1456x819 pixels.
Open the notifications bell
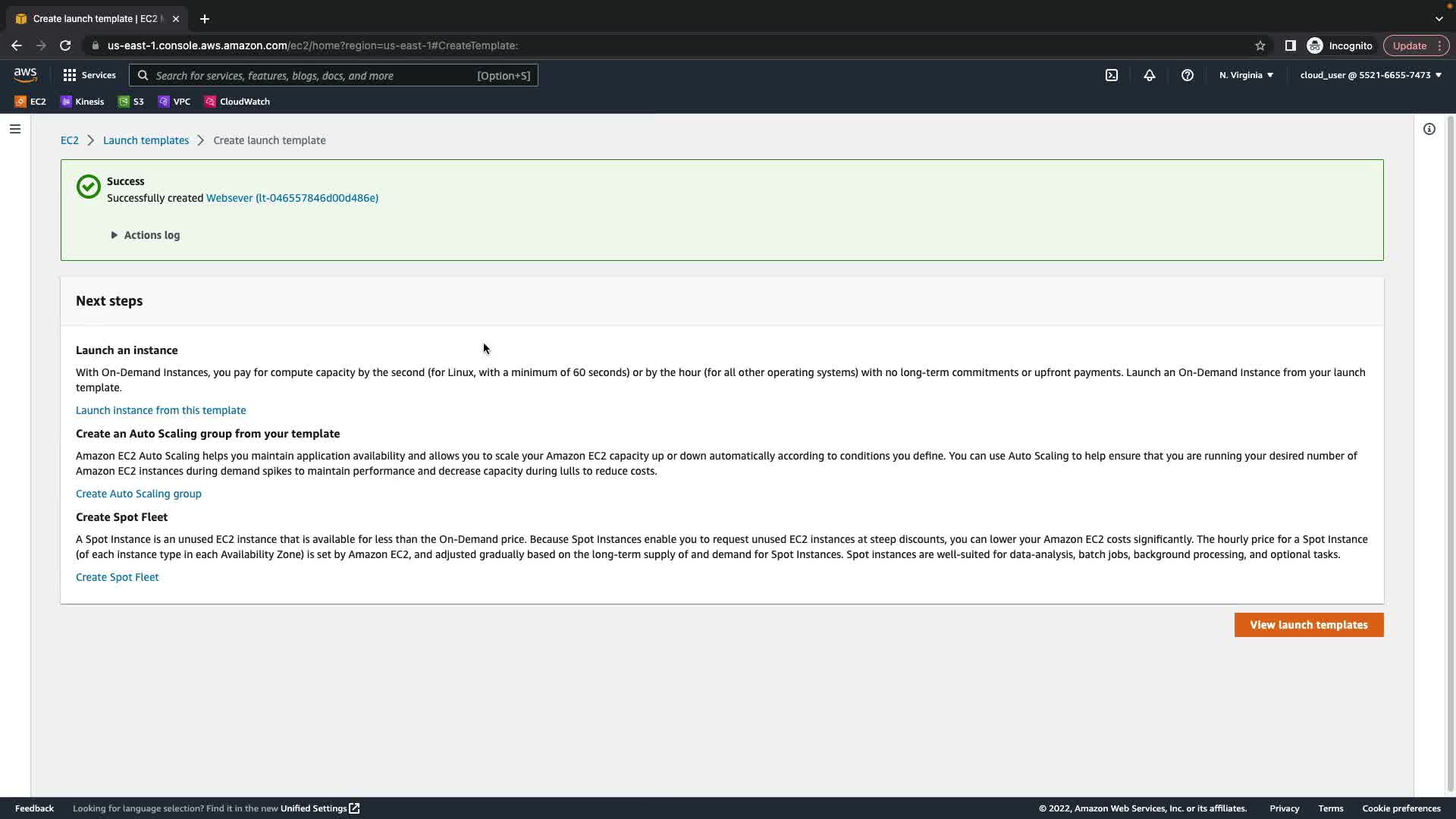tap(1149, 75)
